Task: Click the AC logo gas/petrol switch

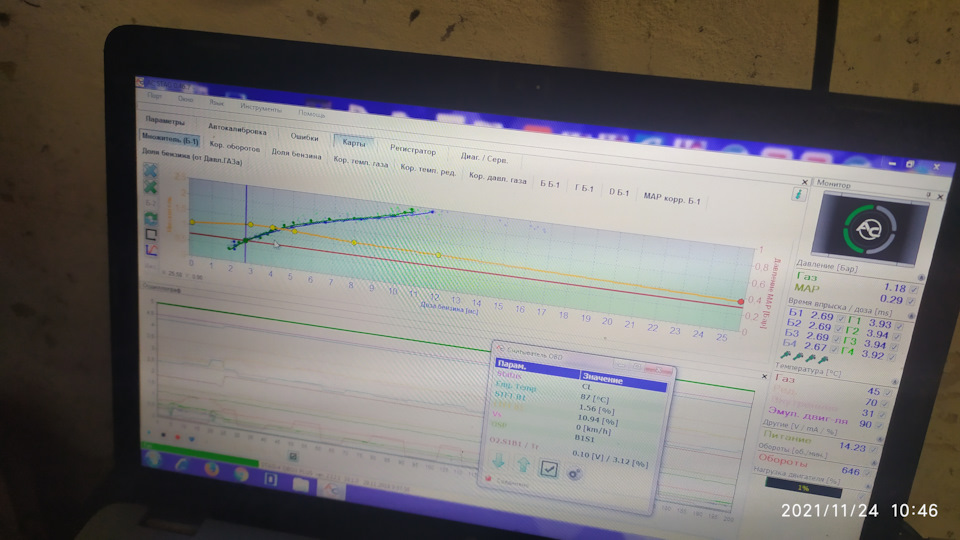Action: click(x=869, y=230)
